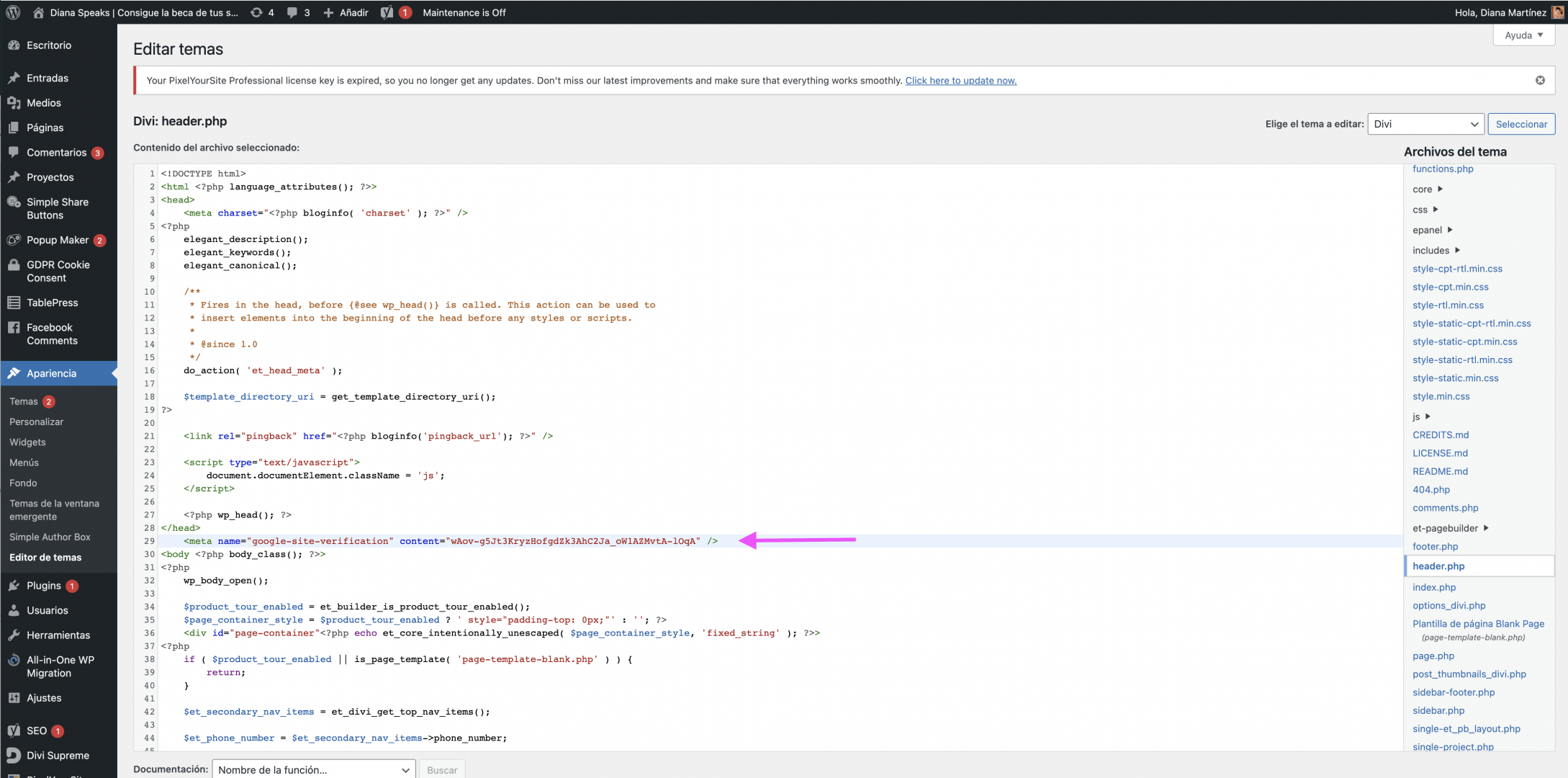1568x778 pixels.
Task: Open sidebar-footer.php file
Action: pos(1454,692)
